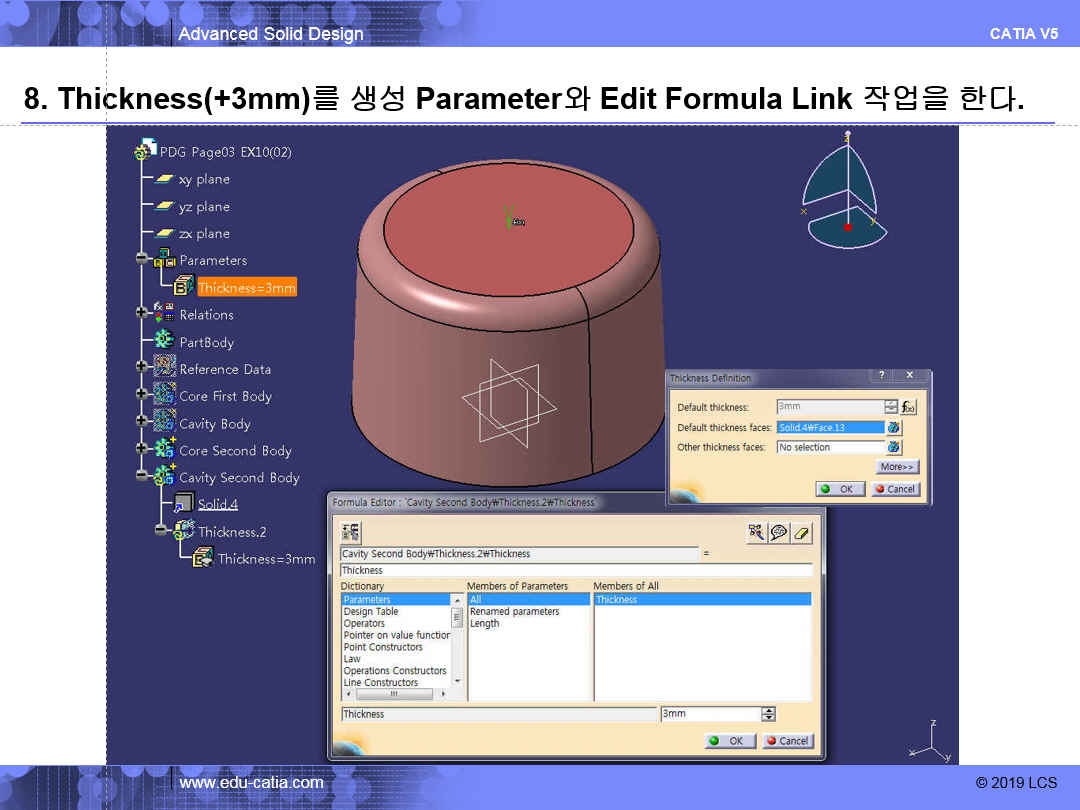Expand the Relations tree node

(x=142, y=314)
